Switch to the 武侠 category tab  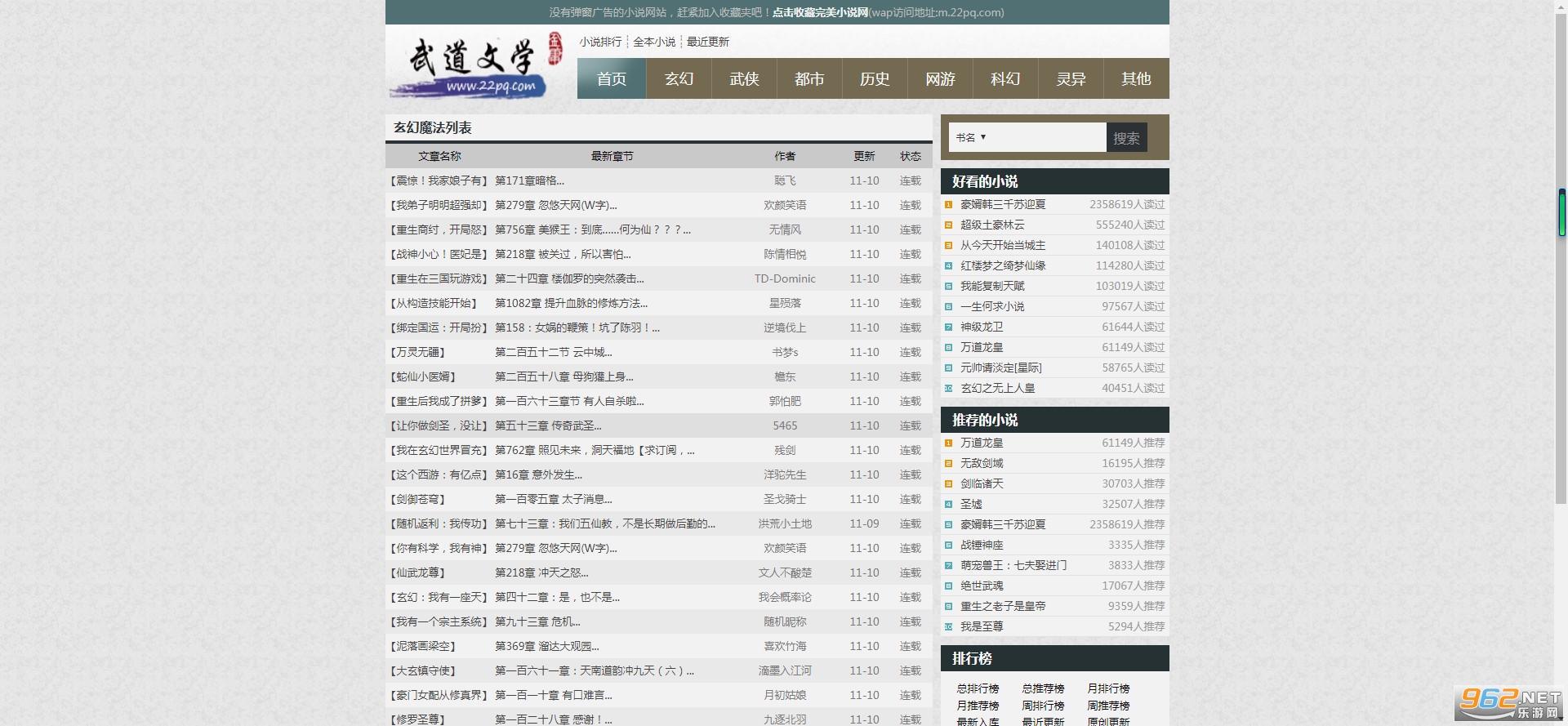tap(744, 79)
